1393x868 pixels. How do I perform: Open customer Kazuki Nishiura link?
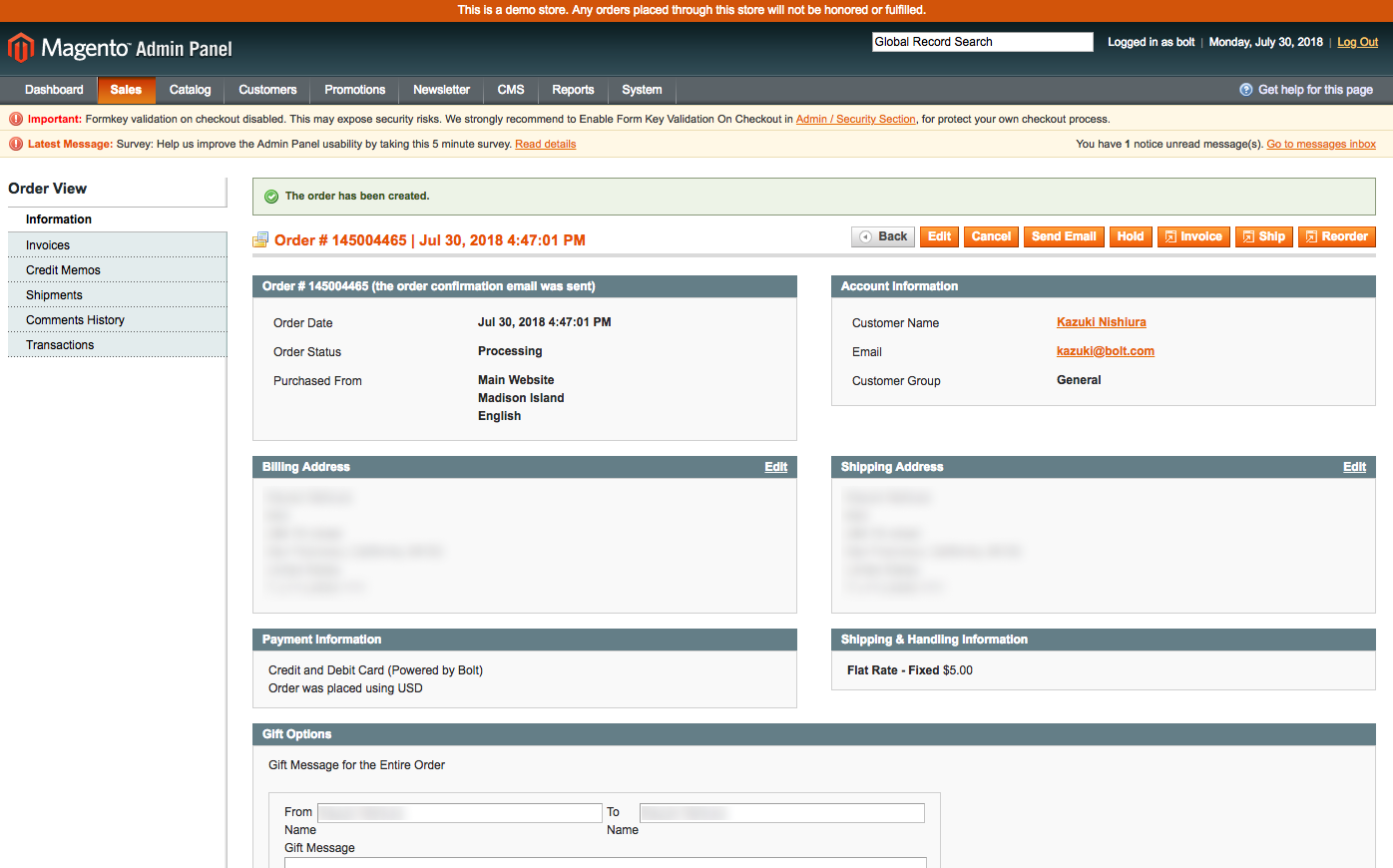coord(1101,322)
